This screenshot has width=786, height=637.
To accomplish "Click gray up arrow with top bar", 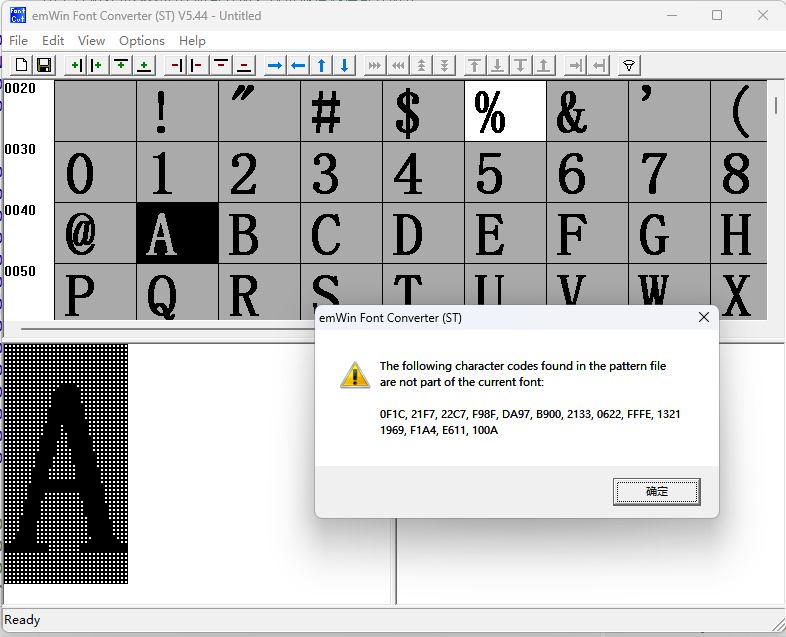I will click(x=475, y=65).
